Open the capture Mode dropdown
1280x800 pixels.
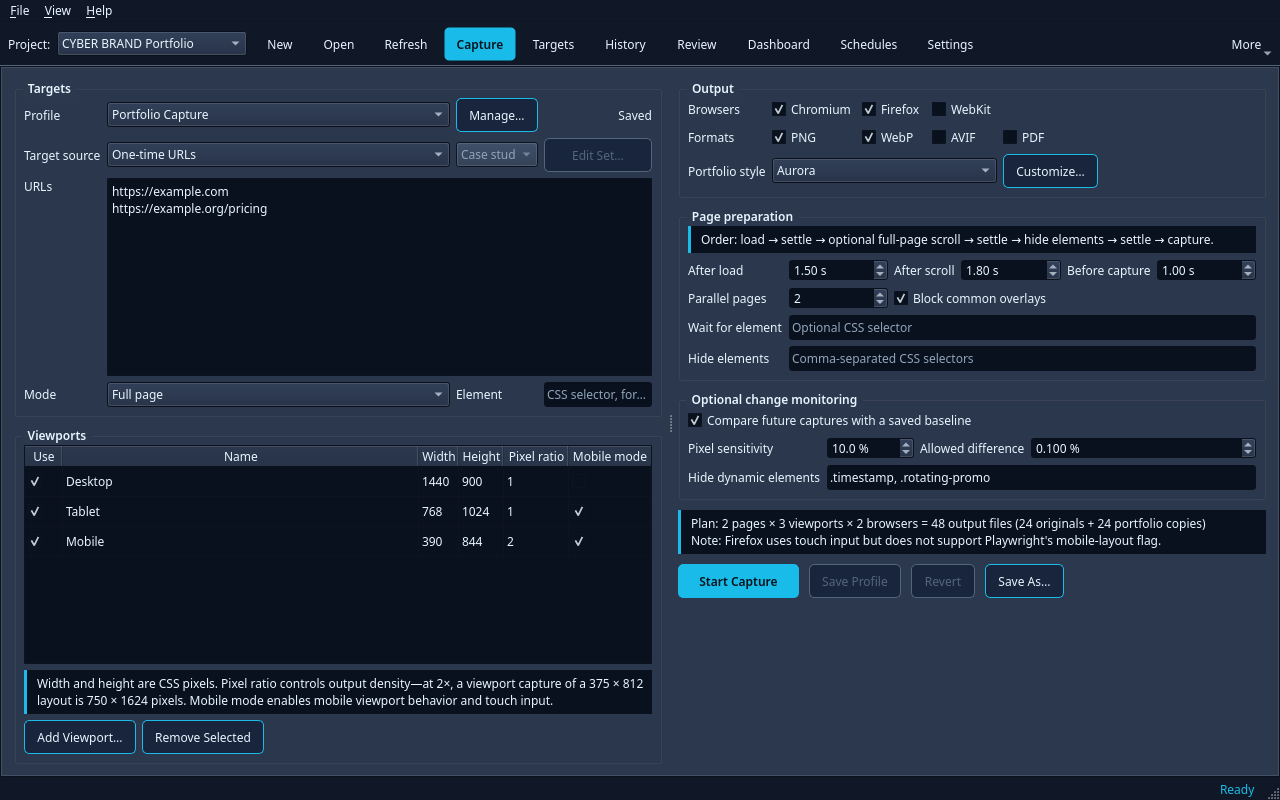278,395
